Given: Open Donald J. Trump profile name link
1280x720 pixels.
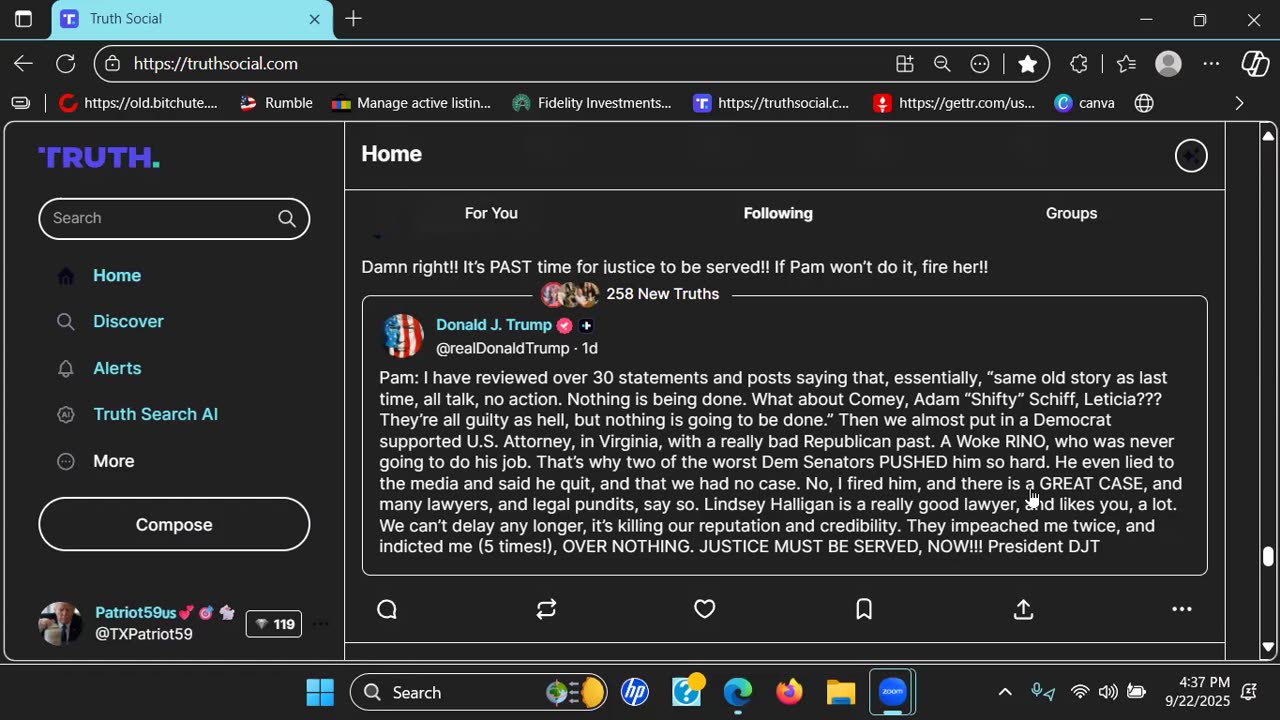Looking at the screenshot, I should tap(494, 325).
